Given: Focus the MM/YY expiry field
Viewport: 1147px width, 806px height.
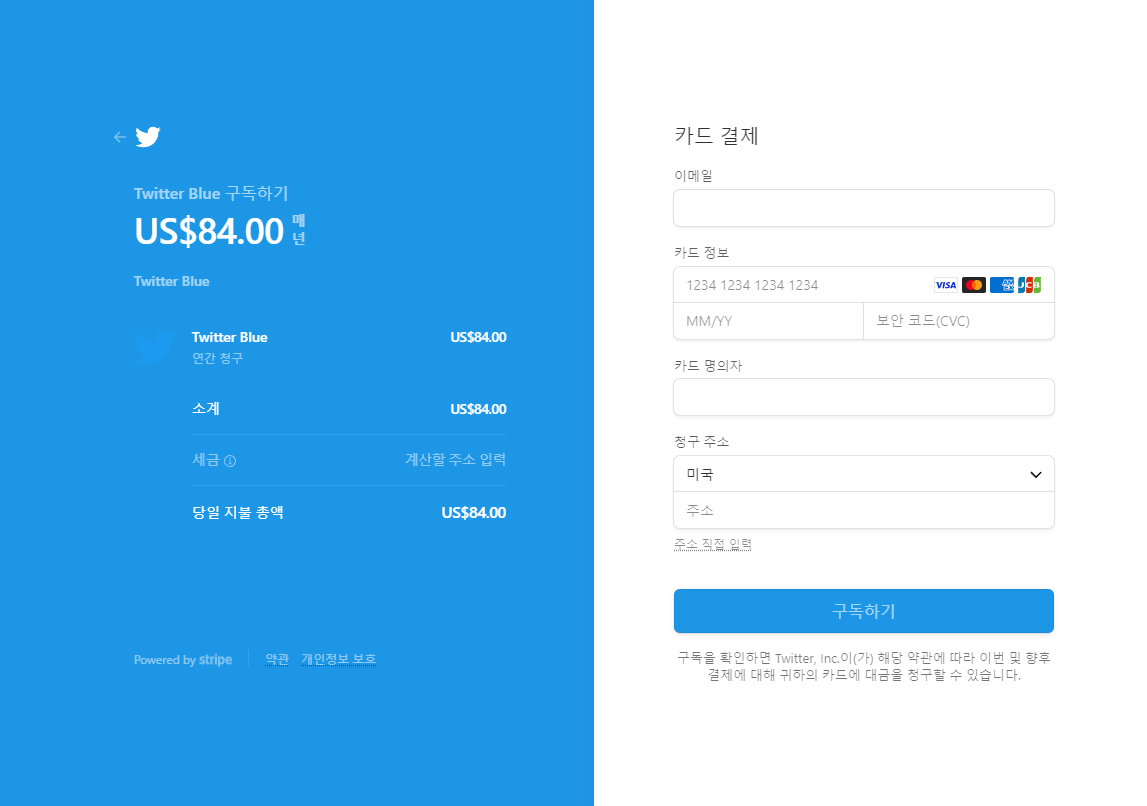Looking at the screenshot, I should pos(768,321).
